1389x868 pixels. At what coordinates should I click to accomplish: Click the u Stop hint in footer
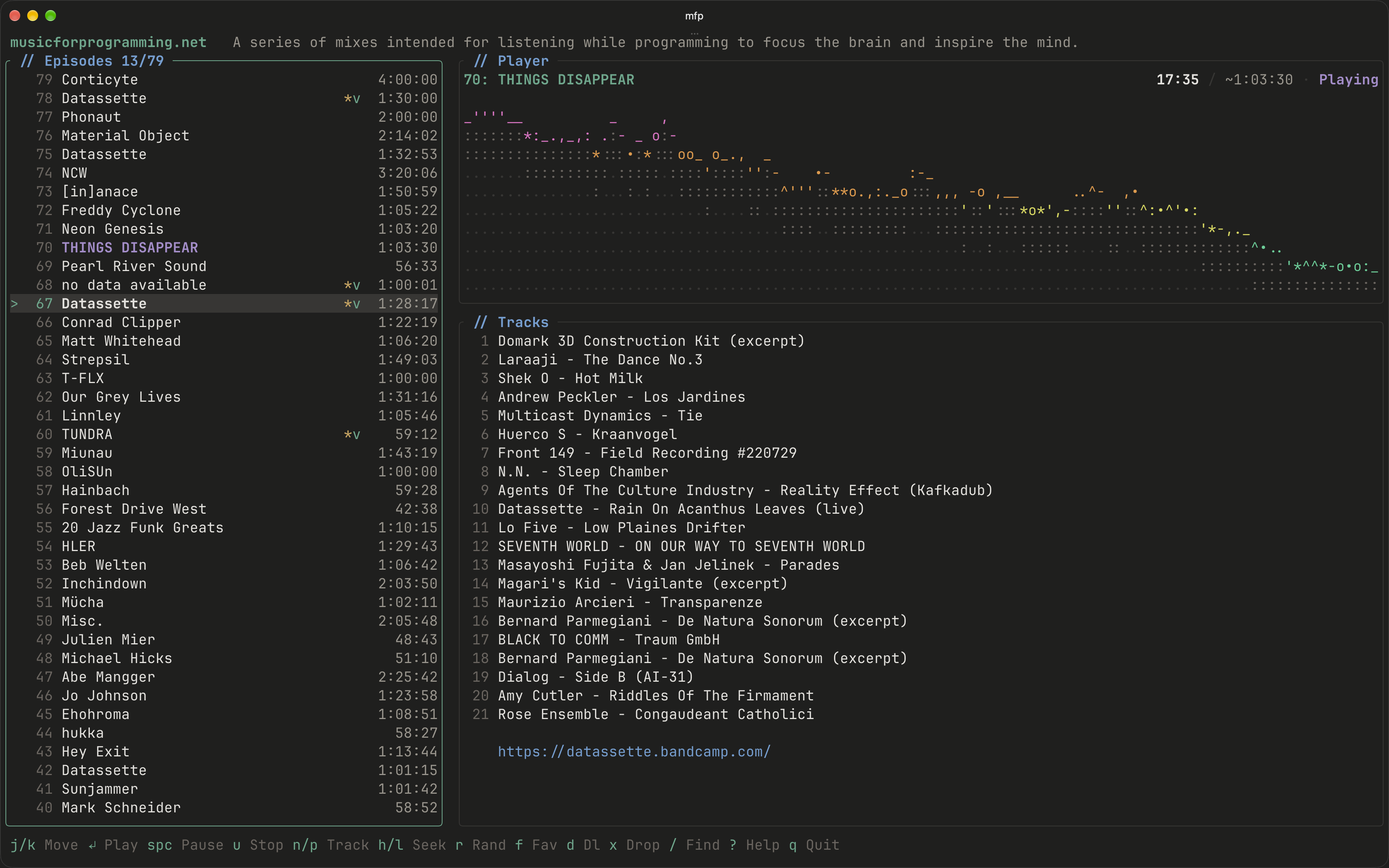(258, 844)
